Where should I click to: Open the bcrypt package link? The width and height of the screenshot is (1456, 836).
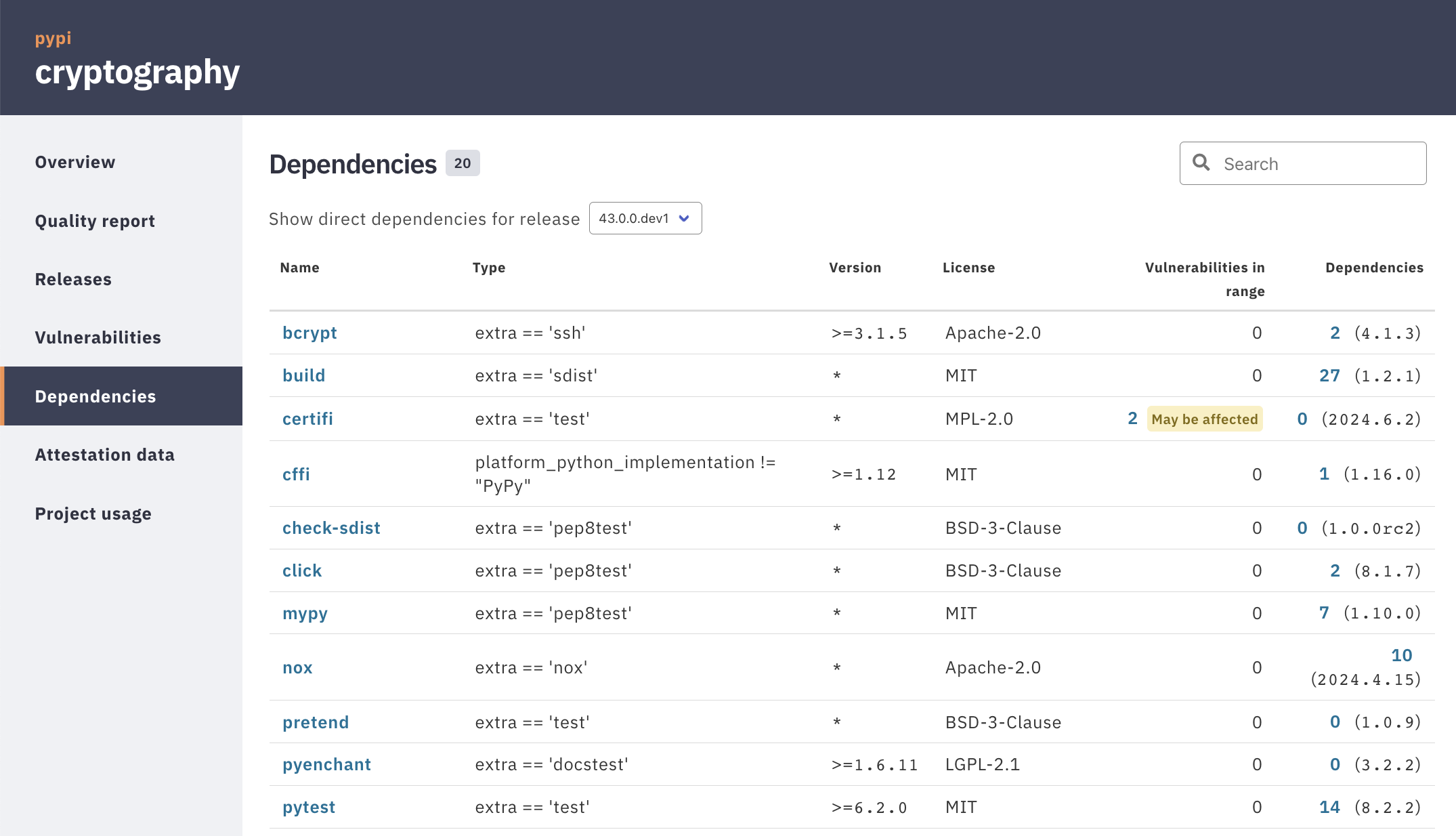pos(309,333)
